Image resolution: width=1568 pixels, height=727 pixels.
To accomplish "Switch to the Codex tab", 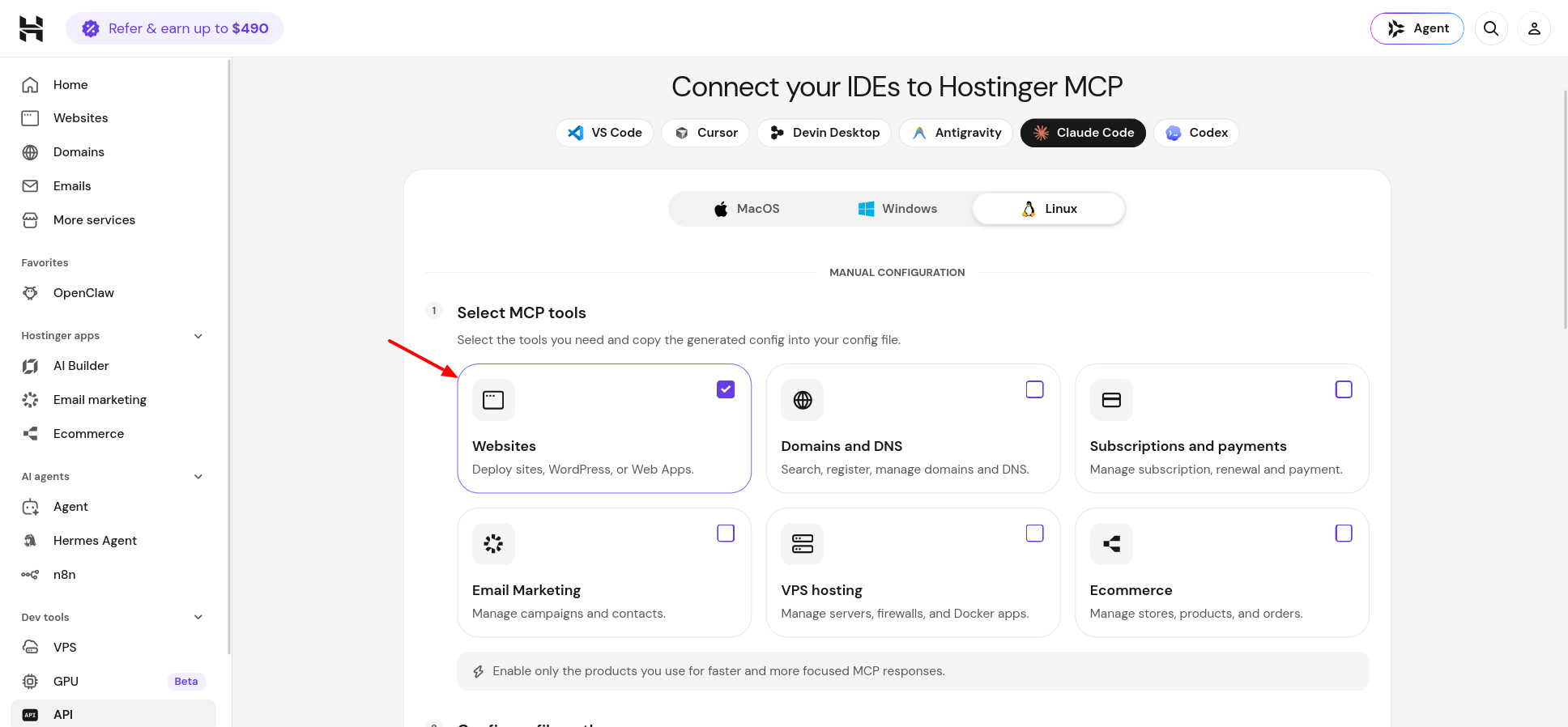I will [1196, 133].
